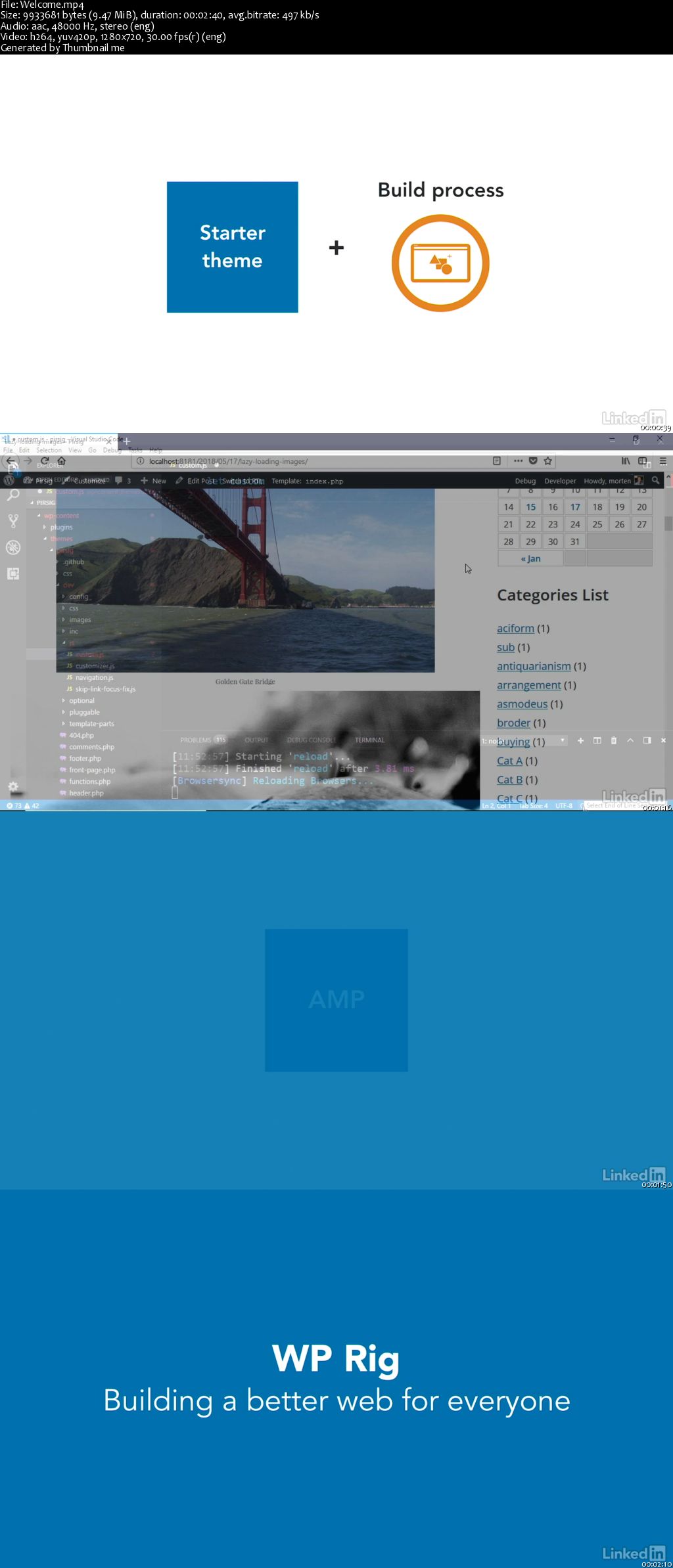Viewport: 673px width, 1568px height.
Task: Open the antiquarianism category link
Action: point(534,666)
